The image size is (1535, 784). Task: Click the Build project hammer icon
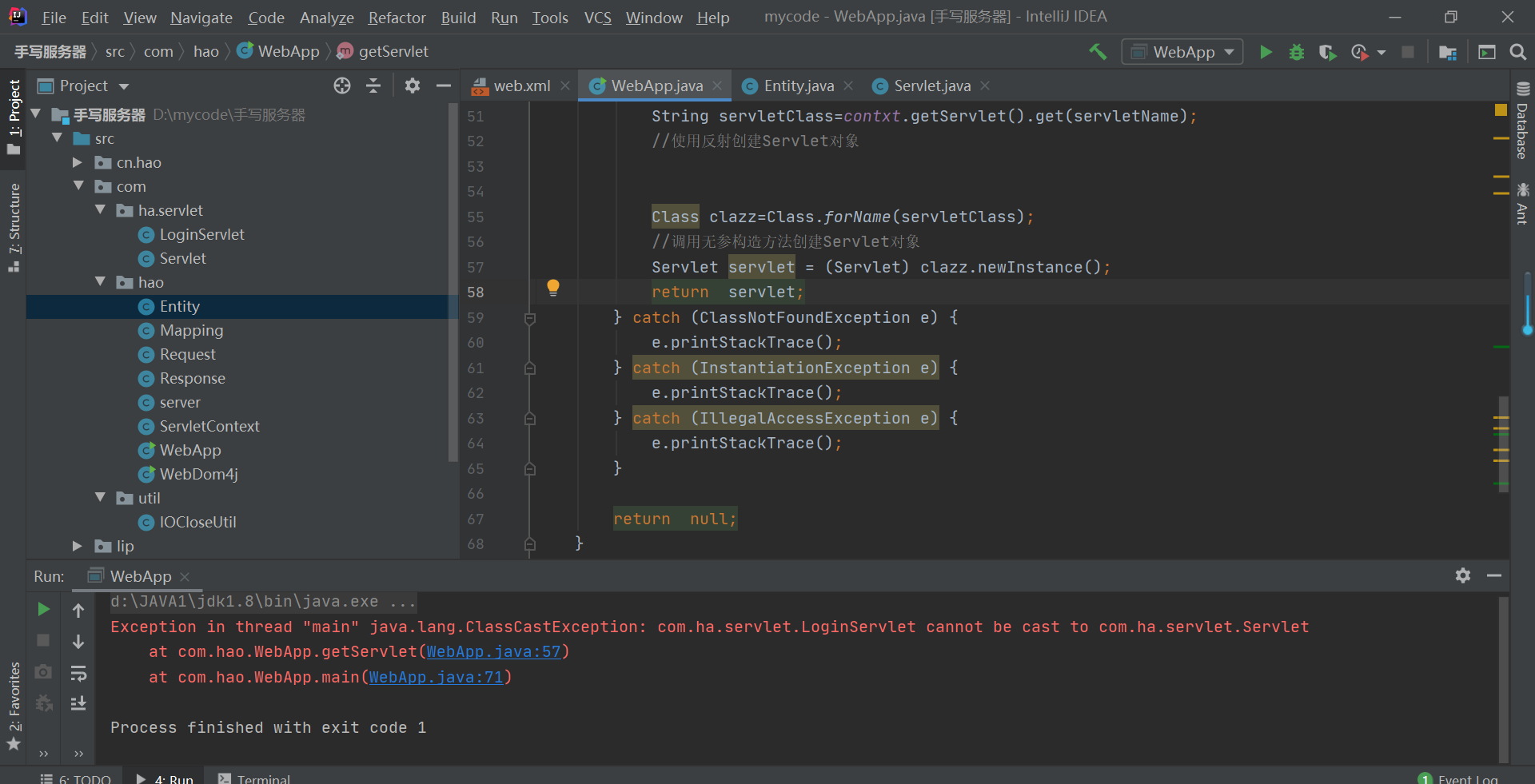(x=1098, y=52)
